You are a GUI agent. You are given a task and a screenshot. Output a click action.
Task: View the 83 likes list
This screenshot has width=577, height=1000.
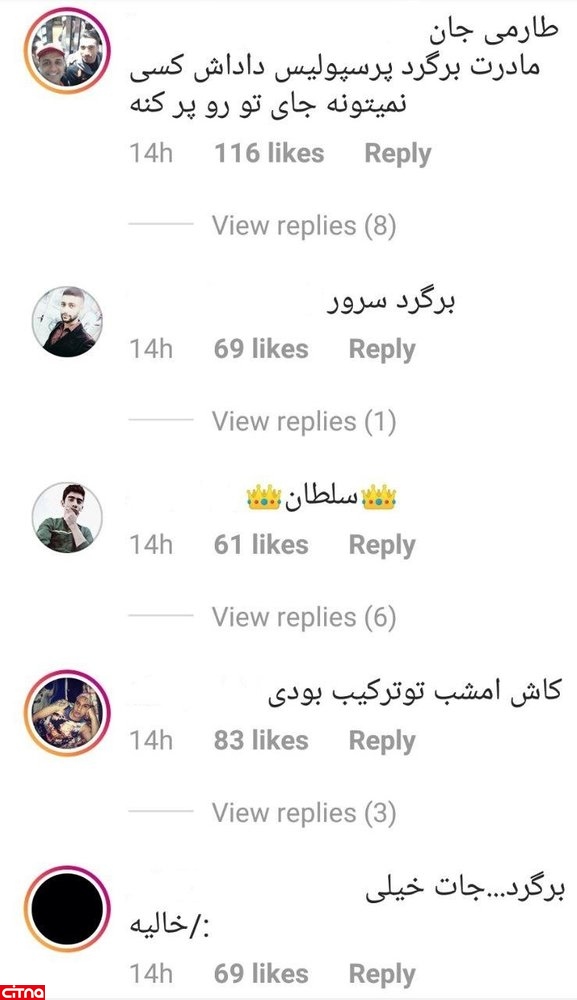pos(261,741)
